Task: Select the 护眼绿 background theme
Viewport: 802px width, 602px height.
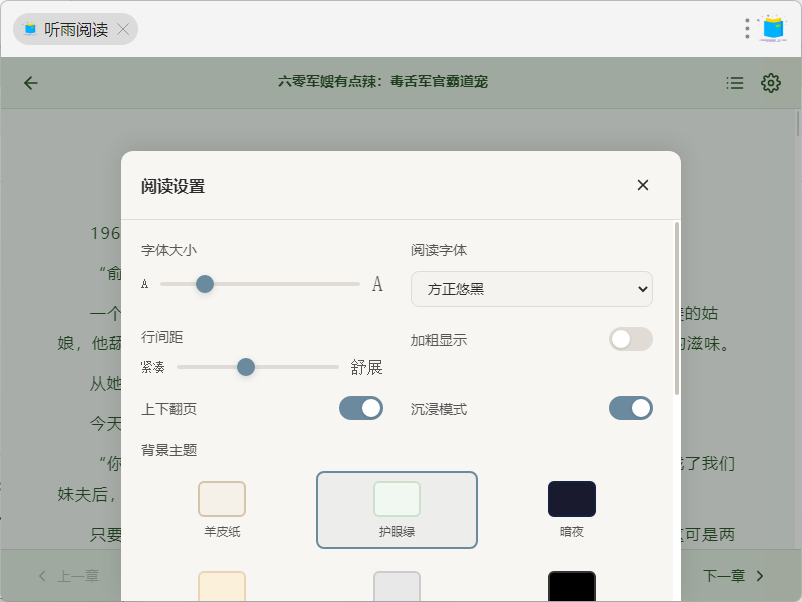Action: pyautogui.click(x=397, y=510)
